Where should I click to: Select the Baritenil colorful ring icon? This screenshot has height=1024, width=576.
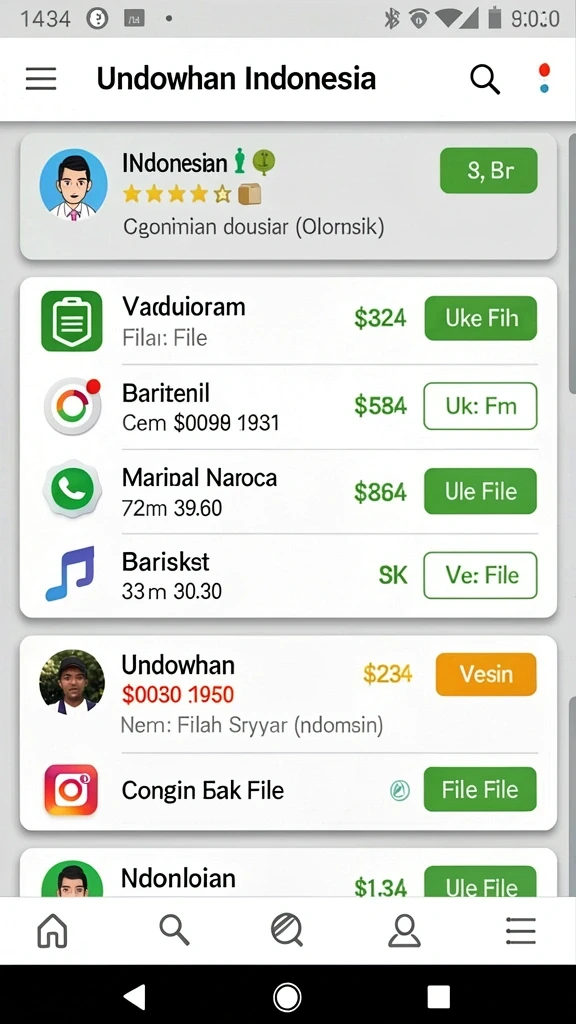(x=72, y=406)
